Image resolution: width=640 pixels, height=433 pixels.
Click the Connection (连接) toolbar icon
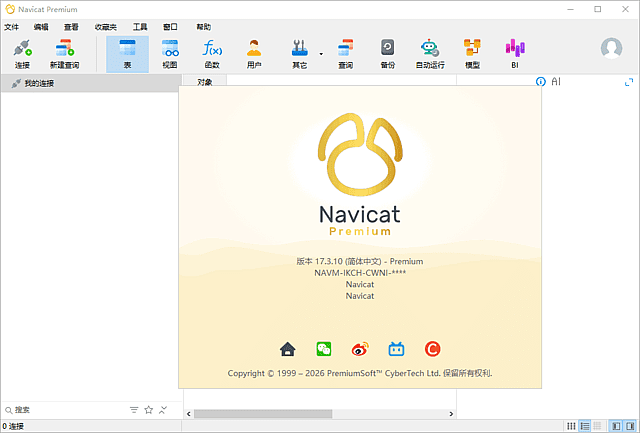click(x=22, y=54)
